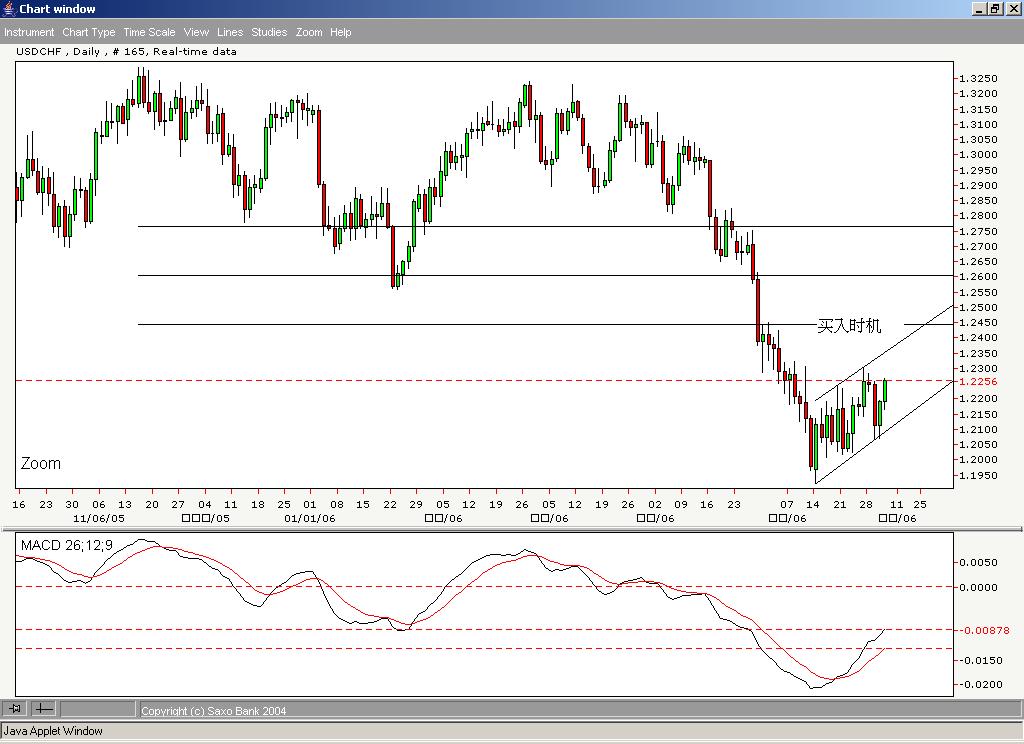Click the red 1.2256 current price marker
Viewport: 1024px width, 744px height.
click(x=976, y=381)
